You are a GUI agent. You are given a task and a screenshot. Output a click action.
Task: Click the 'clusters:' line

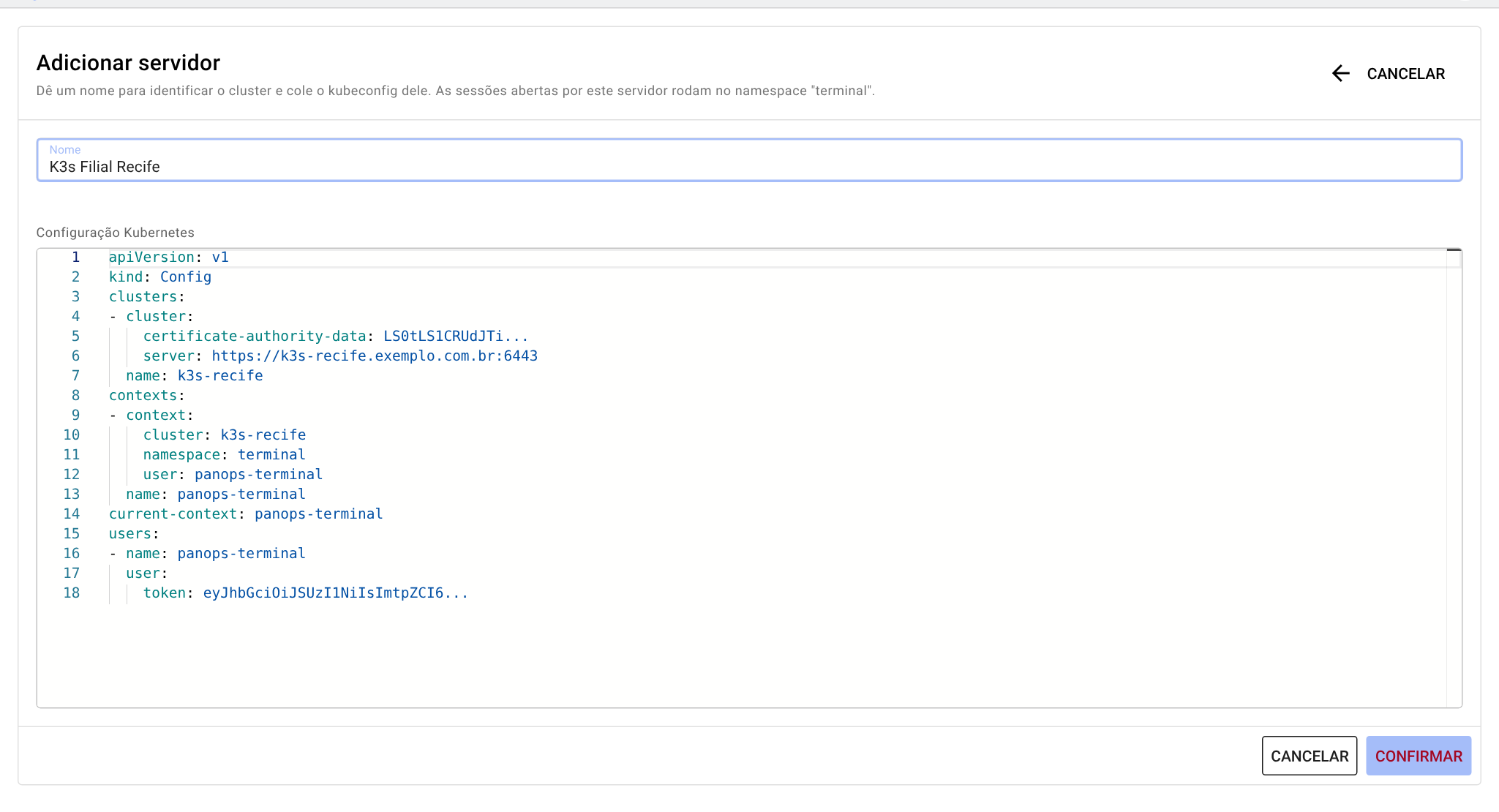pos(147,297)
